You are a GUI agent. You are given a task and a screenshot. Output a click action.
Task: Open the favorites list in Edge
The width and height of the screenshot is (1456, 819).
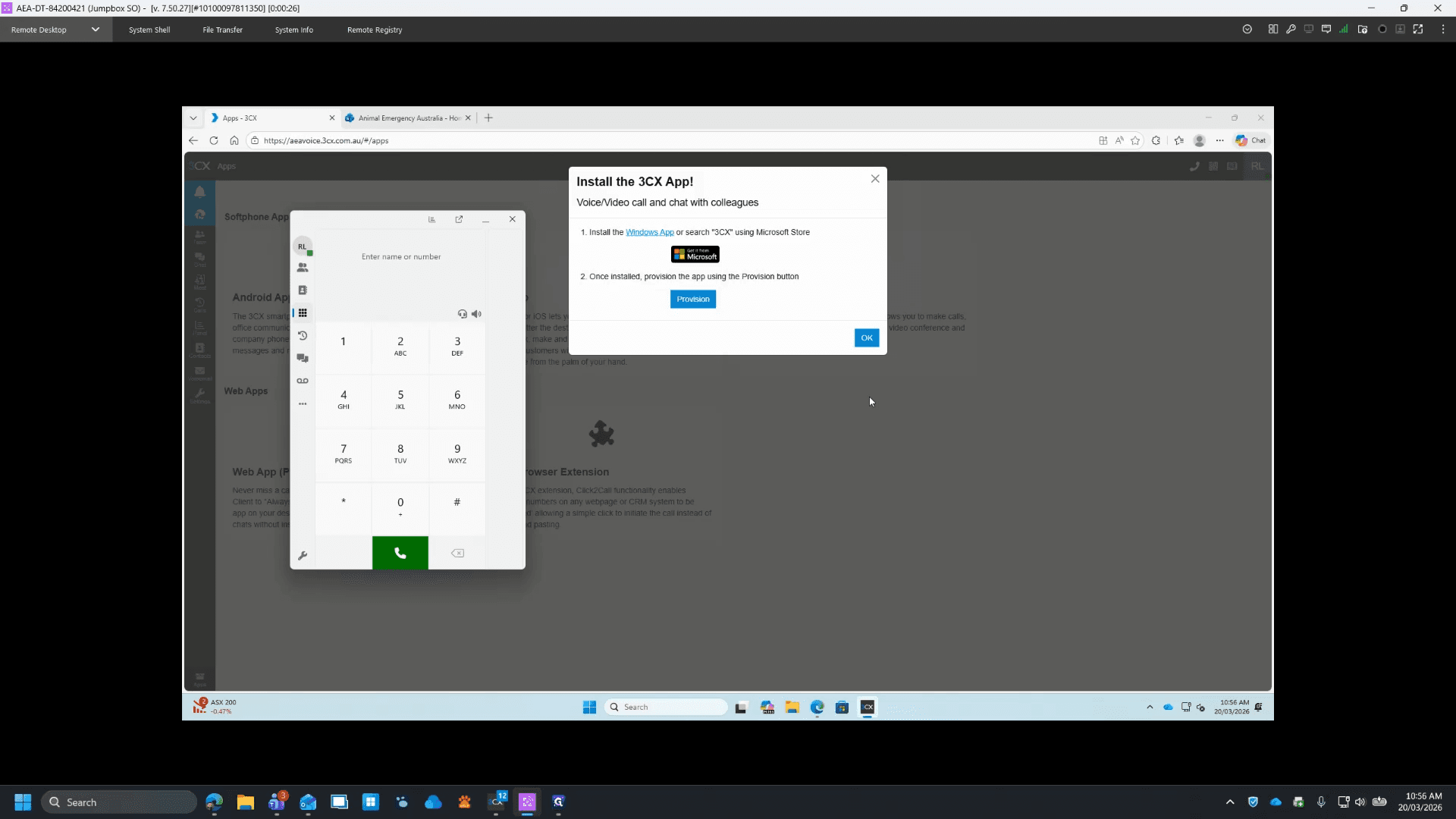1179,141
